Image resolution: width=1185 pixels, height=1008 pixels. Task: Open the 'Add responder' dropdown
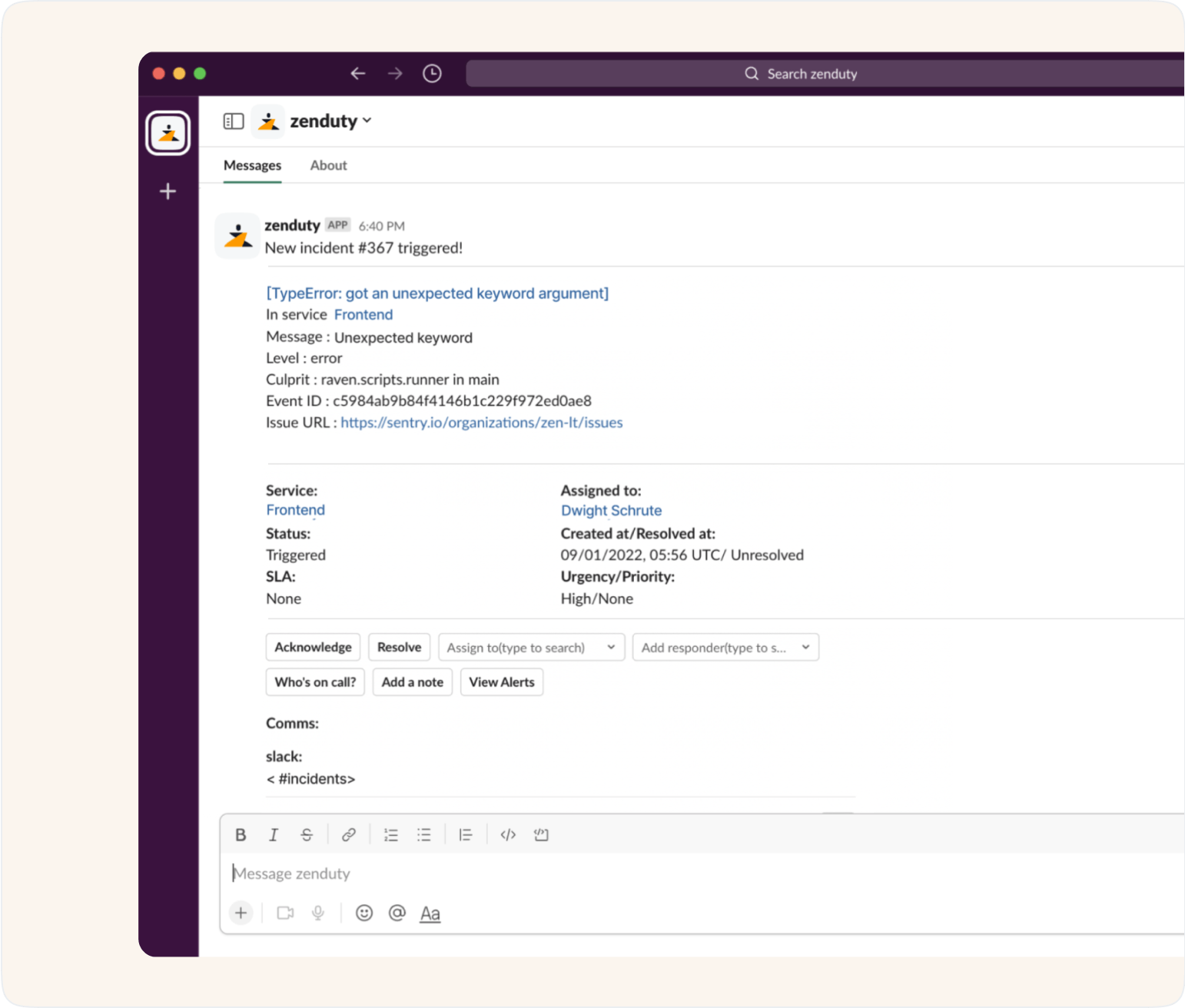pyautogui.click(x=725, y=647)
